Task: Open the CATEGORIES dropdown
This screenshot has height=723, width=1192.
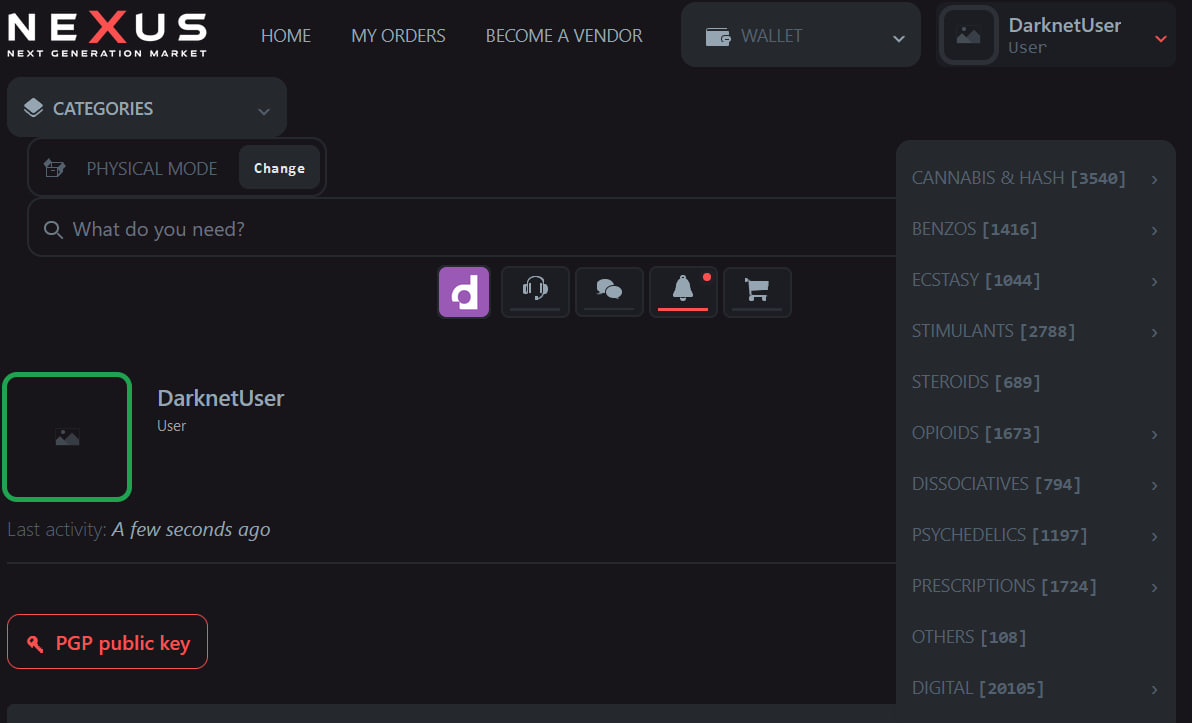Action: (146, 107)
